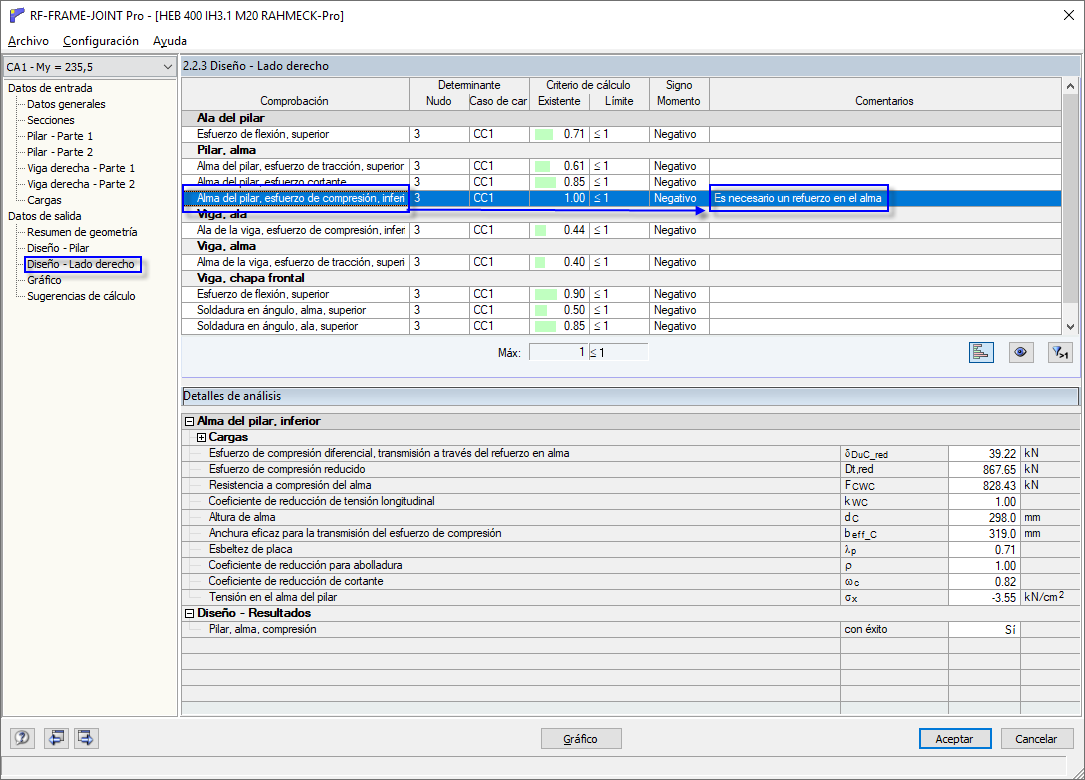Select Resumen de geometría tree item
Viewport: 1085px width, 780px height.
(x=82, y=232)
